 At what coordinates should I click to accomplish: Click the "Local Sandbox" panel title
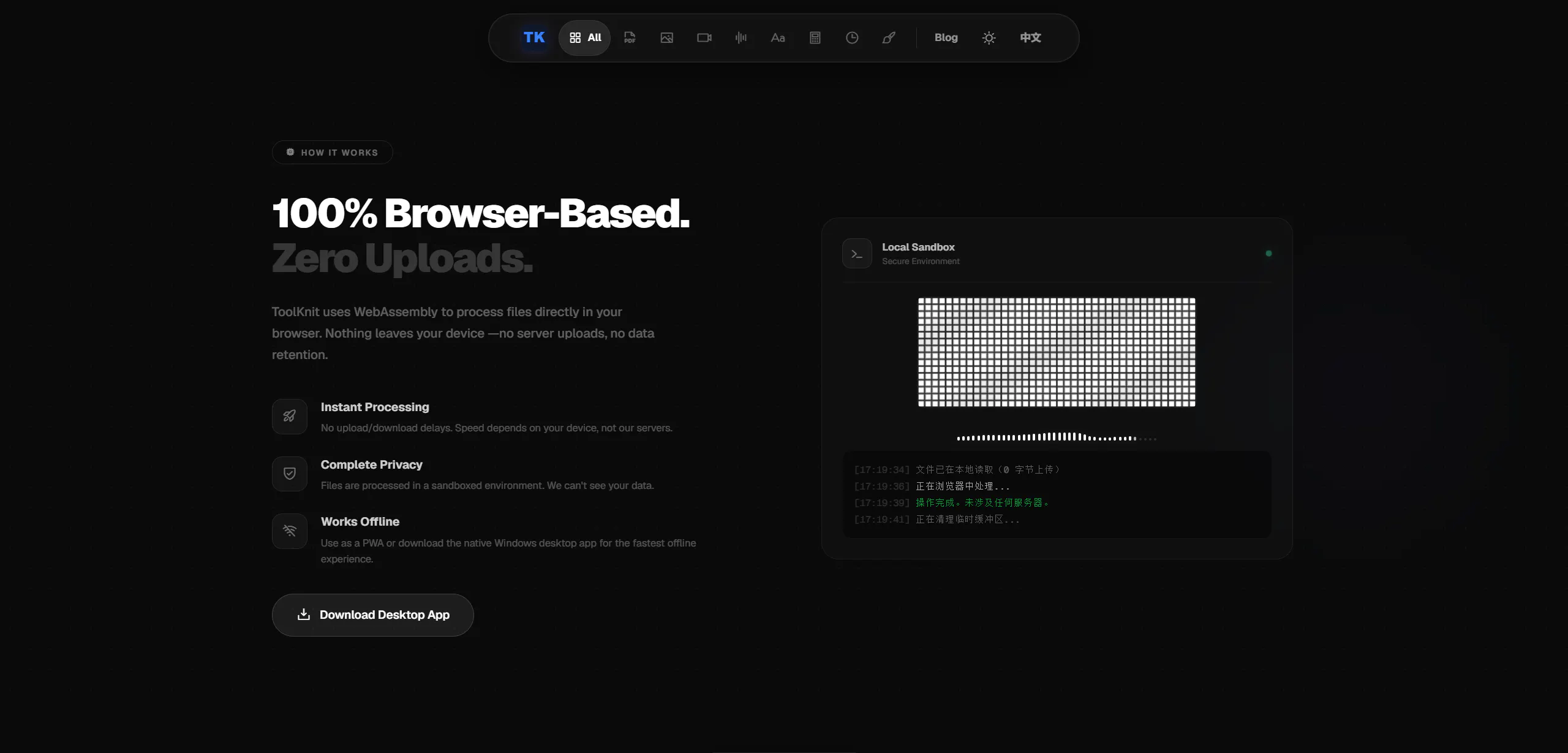coord(918,247)
